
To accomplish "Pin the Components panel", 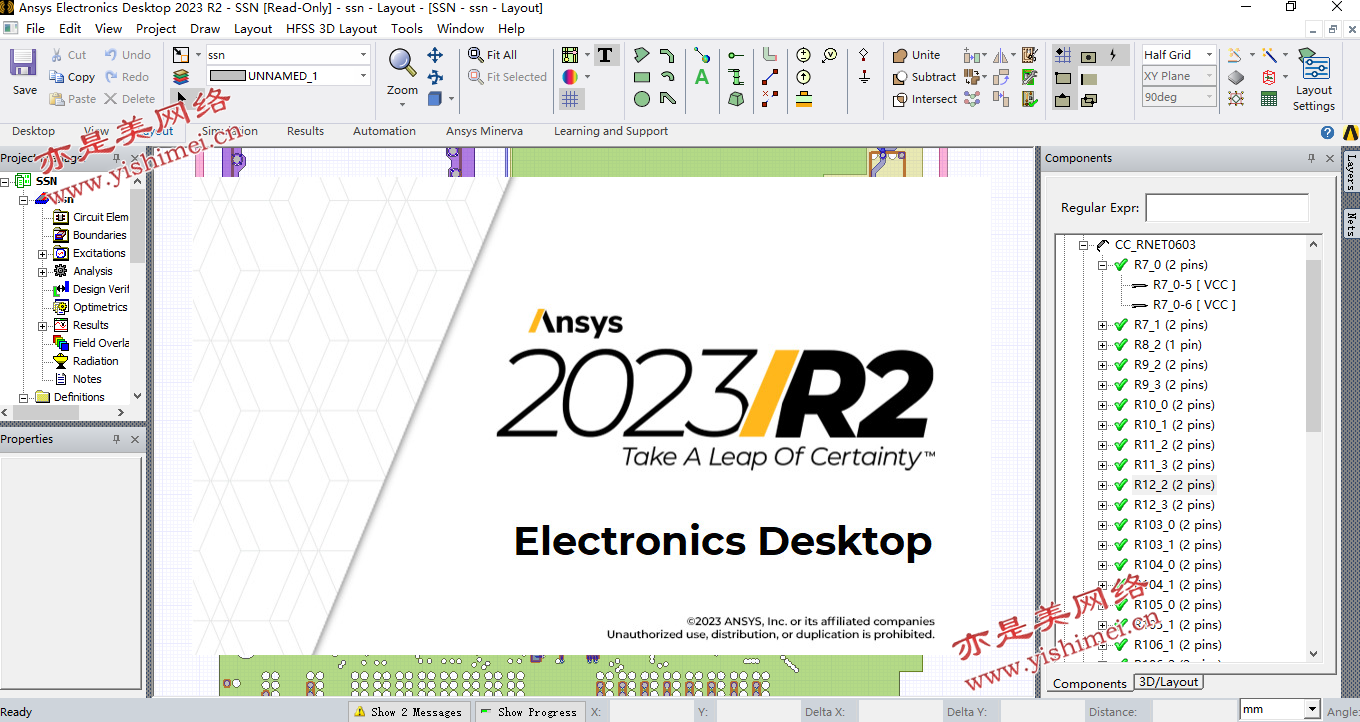I will click(1311, 158).
